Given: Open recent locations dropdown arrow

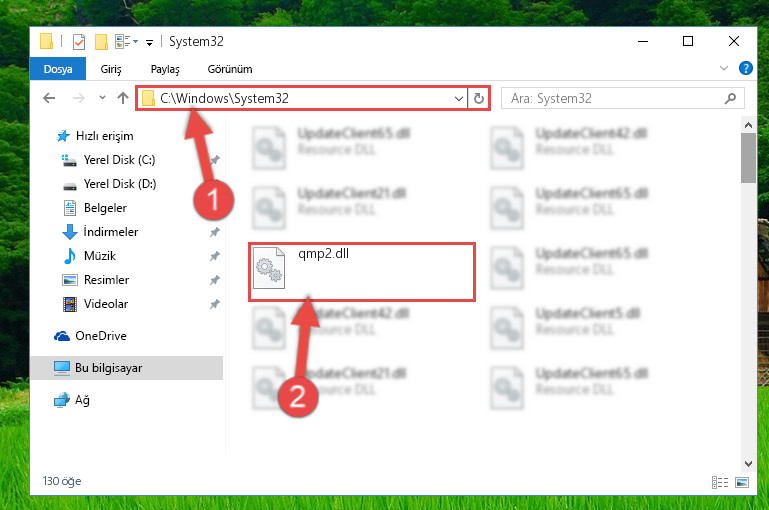Looking at the screenshot, I should 102,98.
